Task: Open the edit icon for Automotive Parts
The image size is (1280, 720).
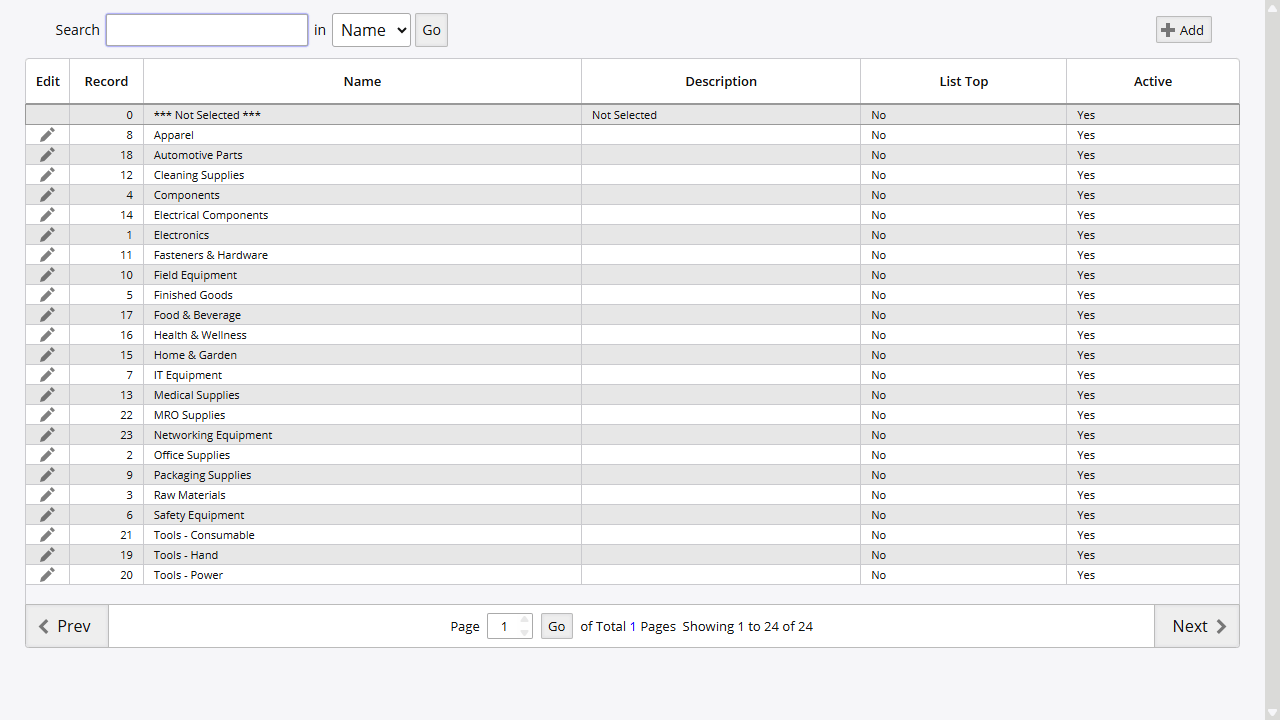Action: [x=47, y=155]
